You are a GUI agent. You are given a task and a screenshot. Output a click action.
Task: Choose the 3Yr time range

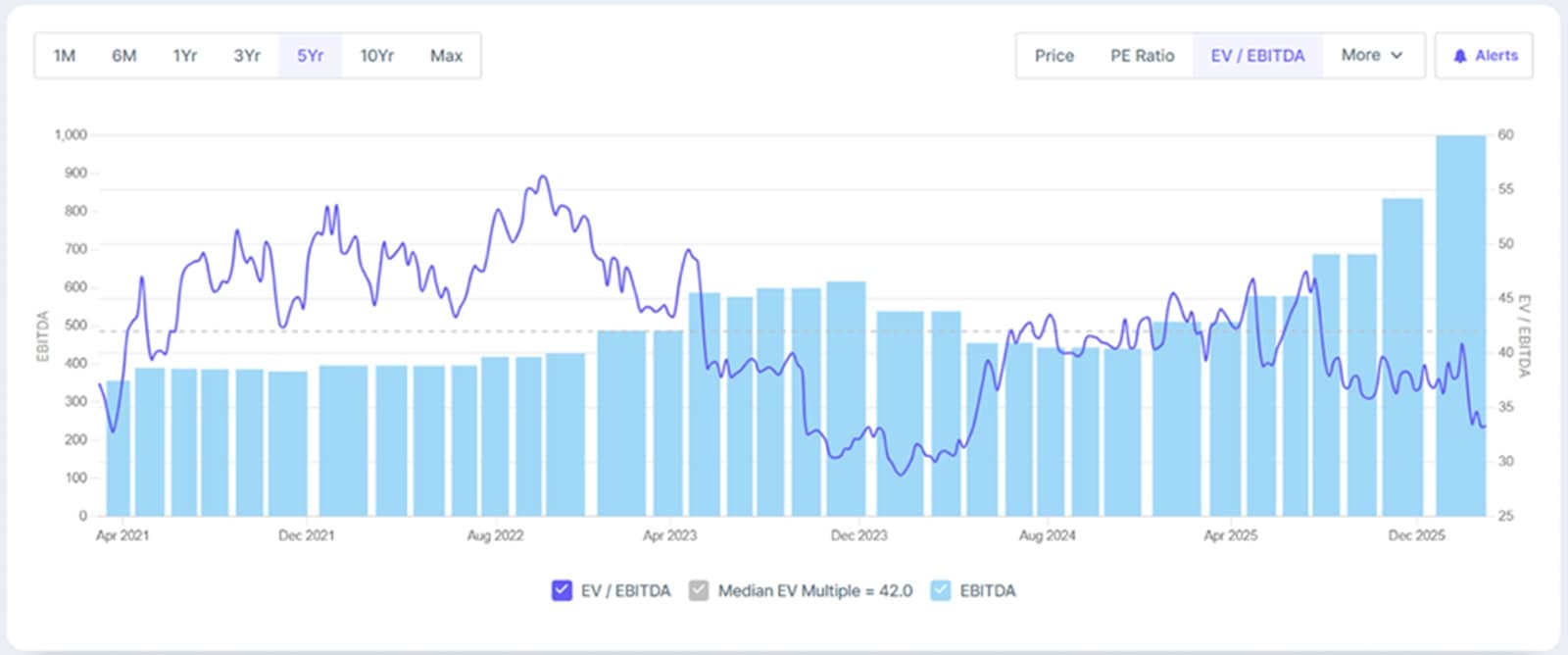(x=247, y=56)
